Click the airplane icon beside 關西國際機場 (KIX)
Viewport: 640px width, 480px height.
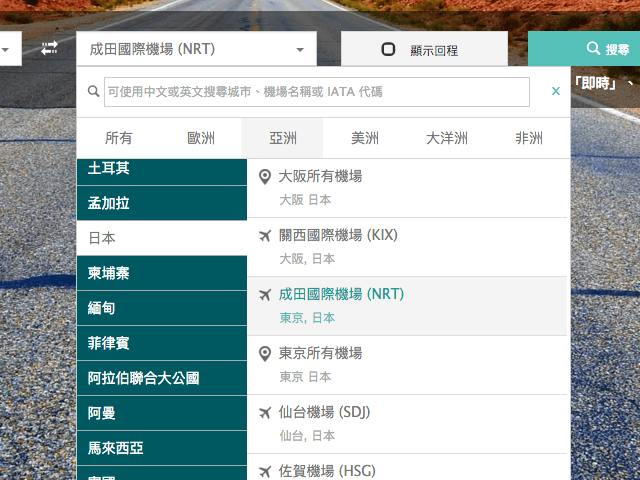pyautogui.click(x=265, y=236)
